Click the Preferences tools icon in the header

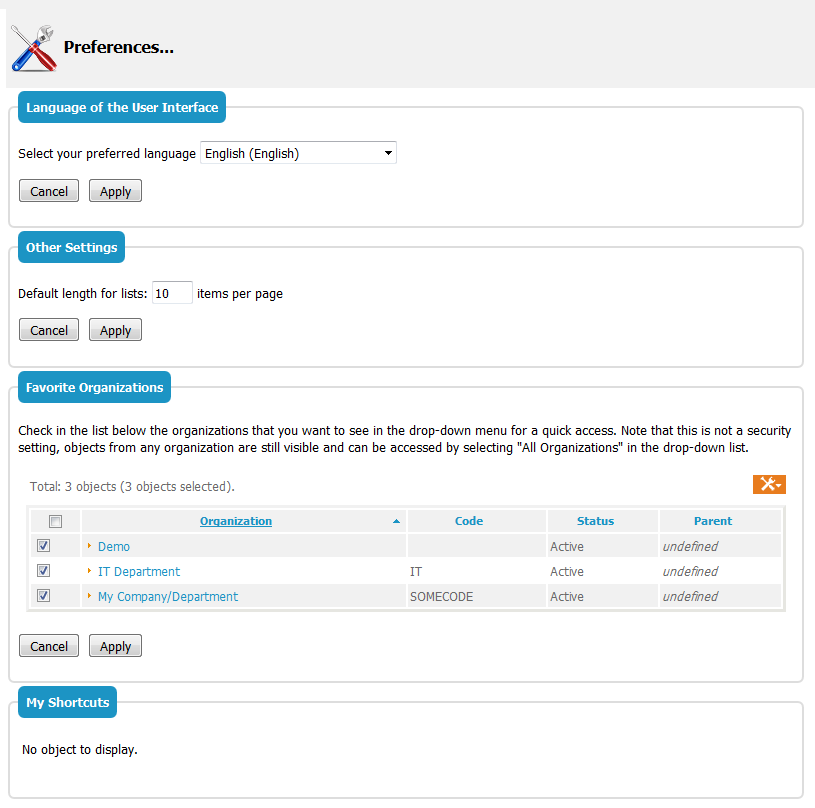pyautogui.click(x=32, y=46)
